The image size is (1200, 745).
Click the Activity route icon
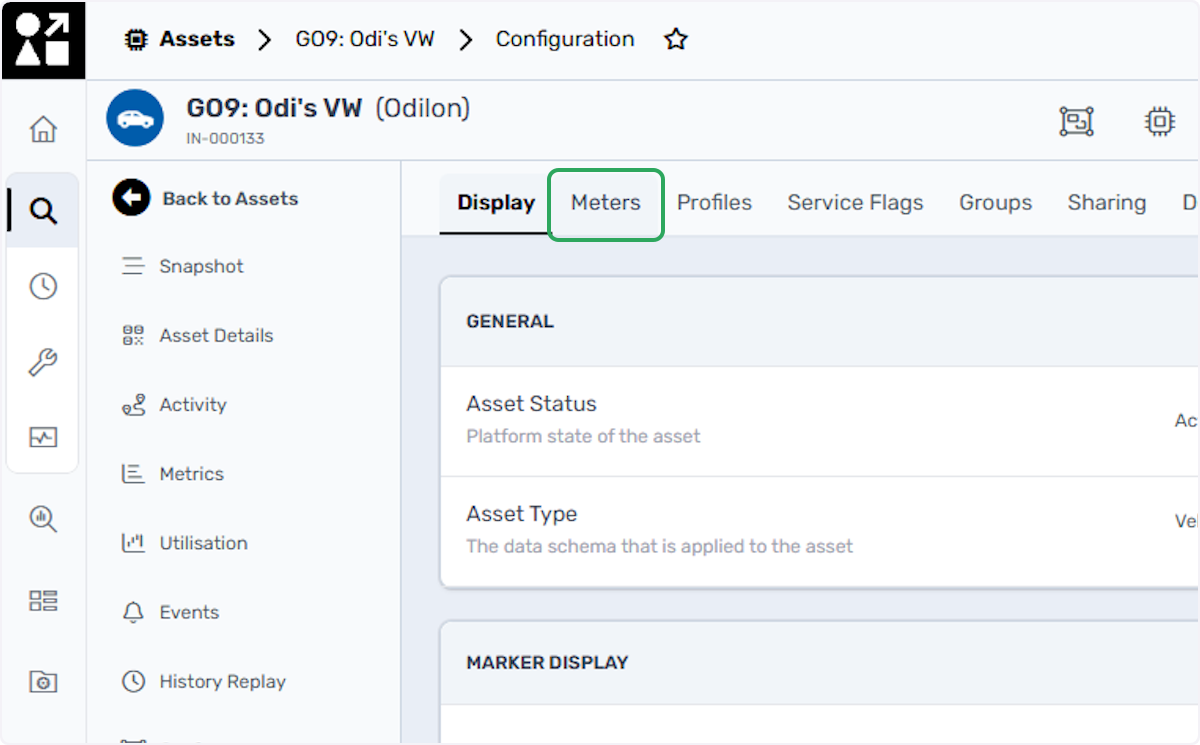click(133, 405)
